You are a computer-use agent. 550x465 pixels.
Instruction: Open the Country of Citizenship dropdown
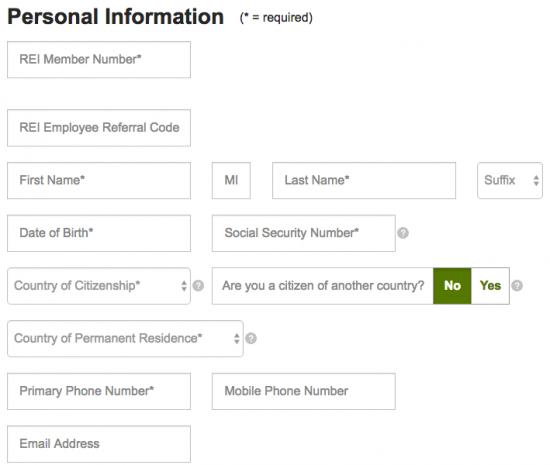click(x=99, y=286)
